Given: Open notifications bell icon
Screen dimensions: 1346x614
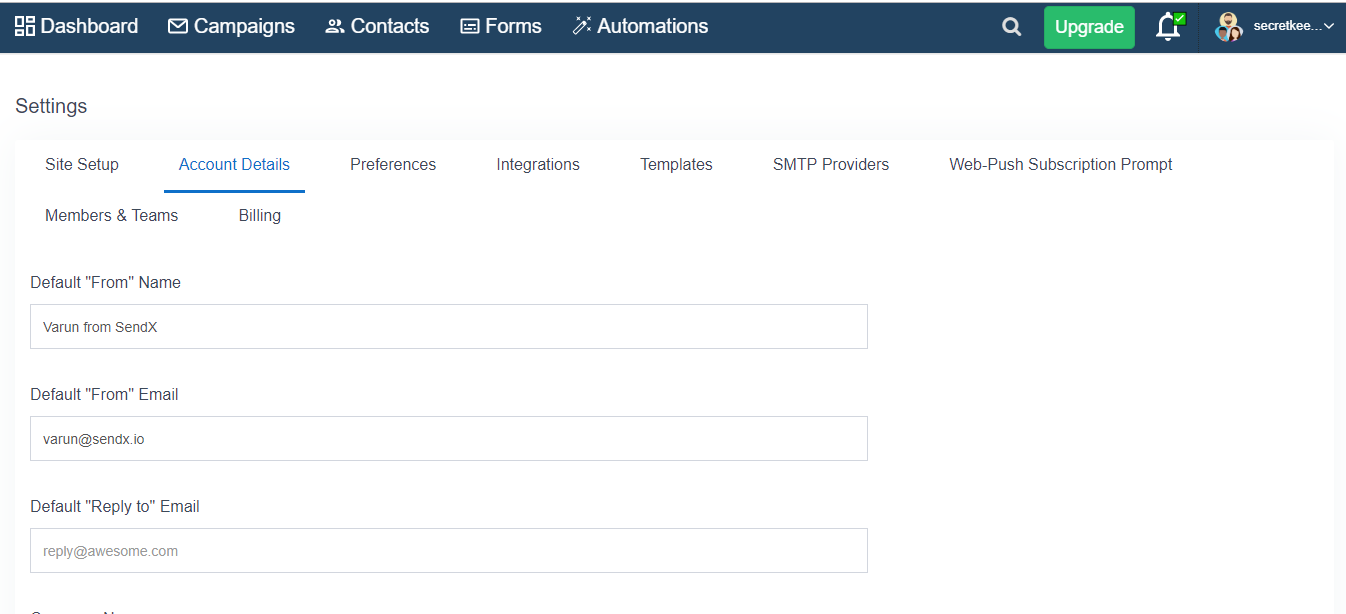Looking at the screenshot, I should click(x=1167, y=28).
